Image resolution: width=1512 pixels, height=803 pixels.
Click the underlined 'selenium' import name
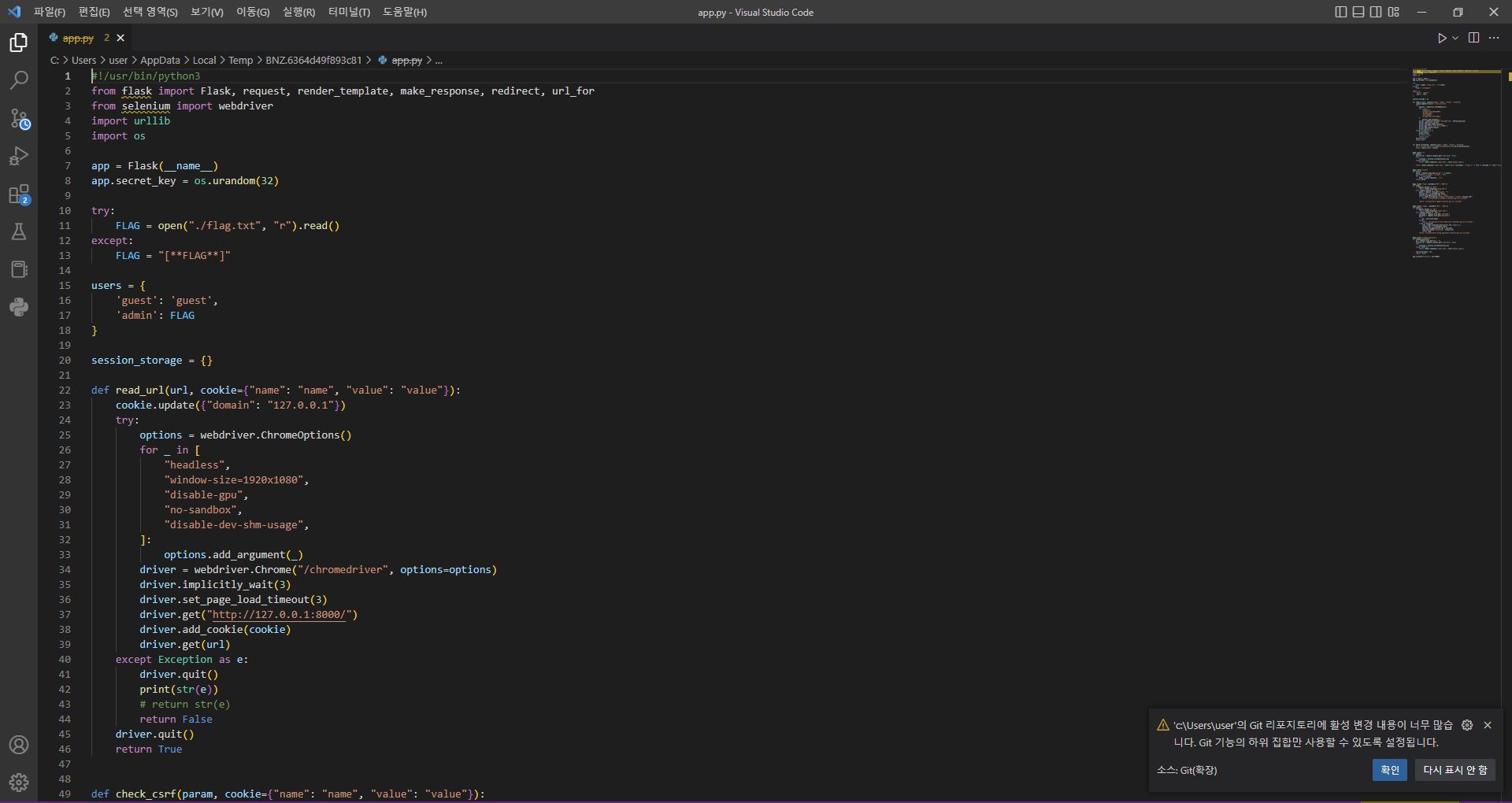146,106
